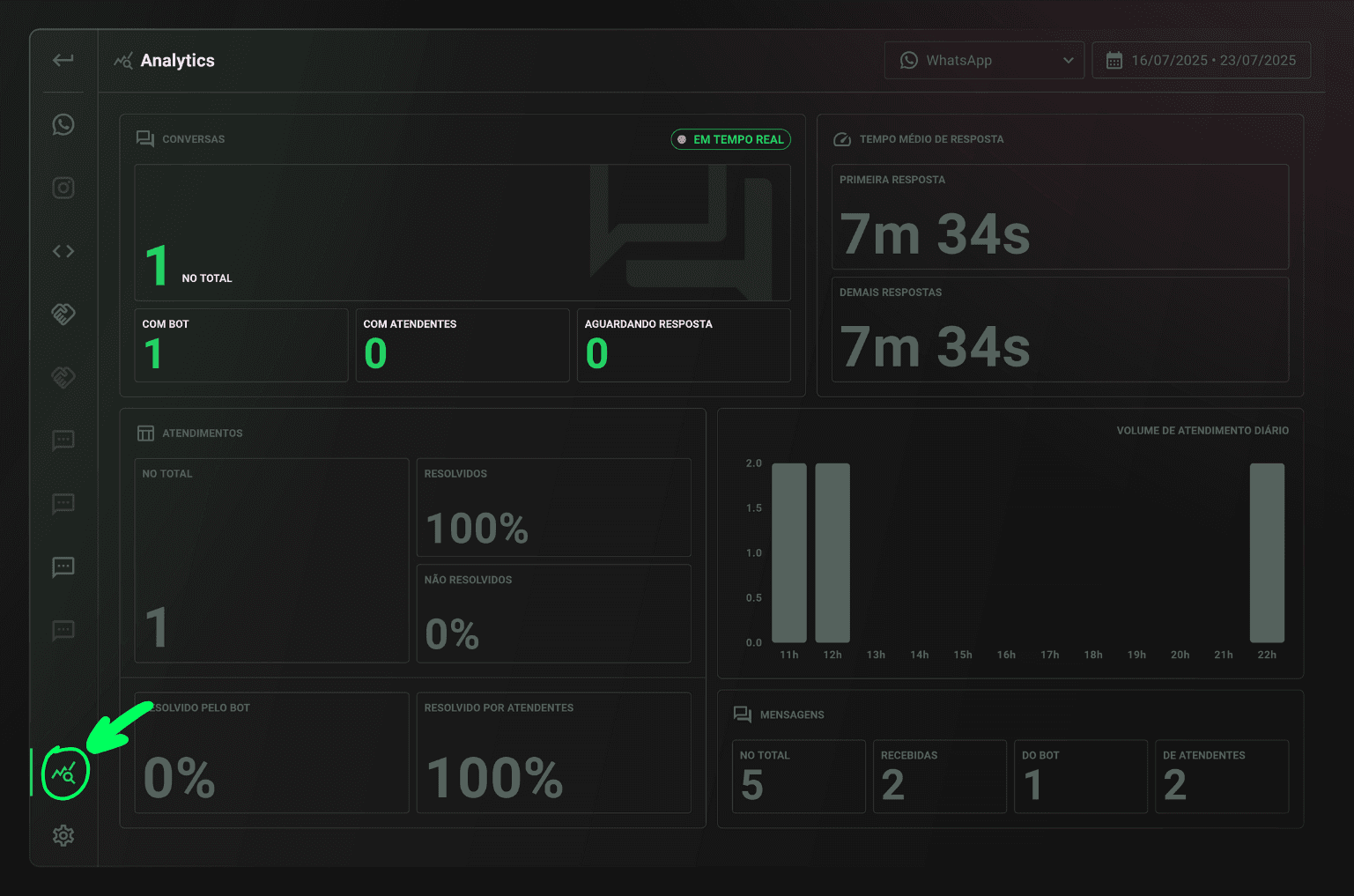Viewport: 1354px width, 896px height.
Task: Select the code brackets sidebar icon
Action: [x=63, y=251]
